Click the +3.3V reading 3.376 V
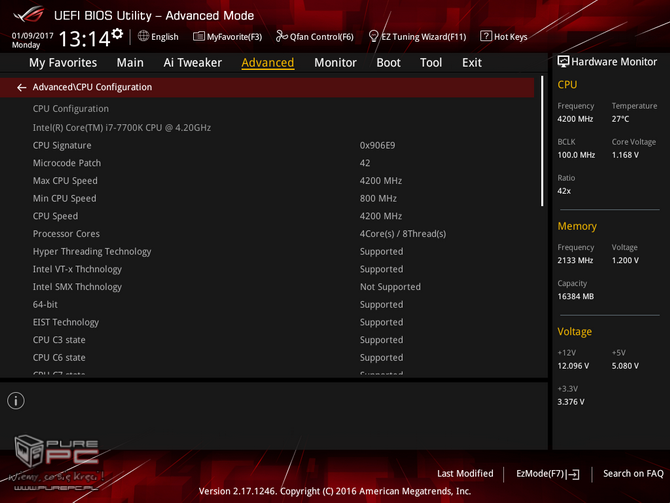 click(571, 402)
